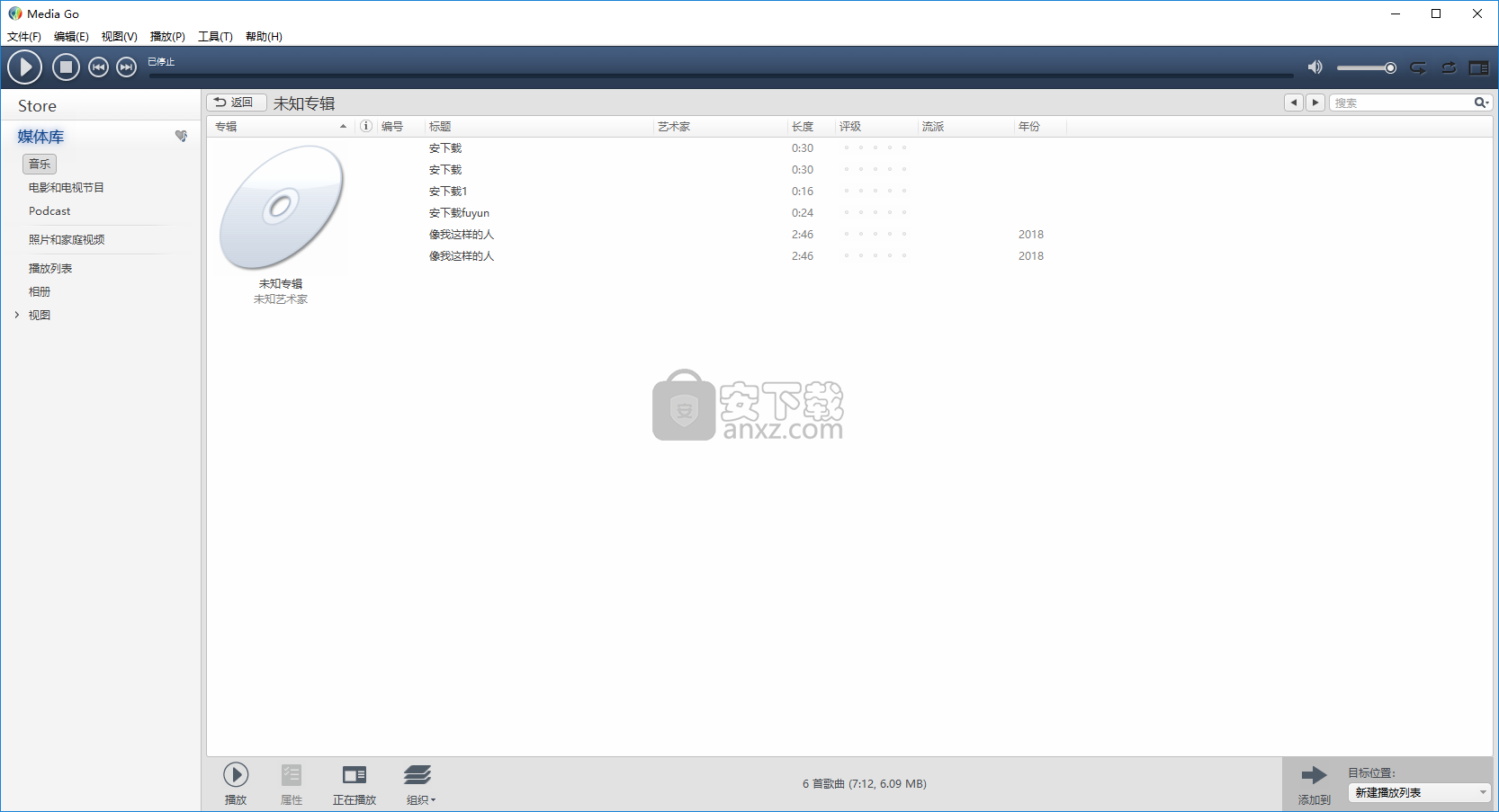Select Podcast in the sidebar
Viewport: 1499px width, 812px height.
click(x=49, y=211)
